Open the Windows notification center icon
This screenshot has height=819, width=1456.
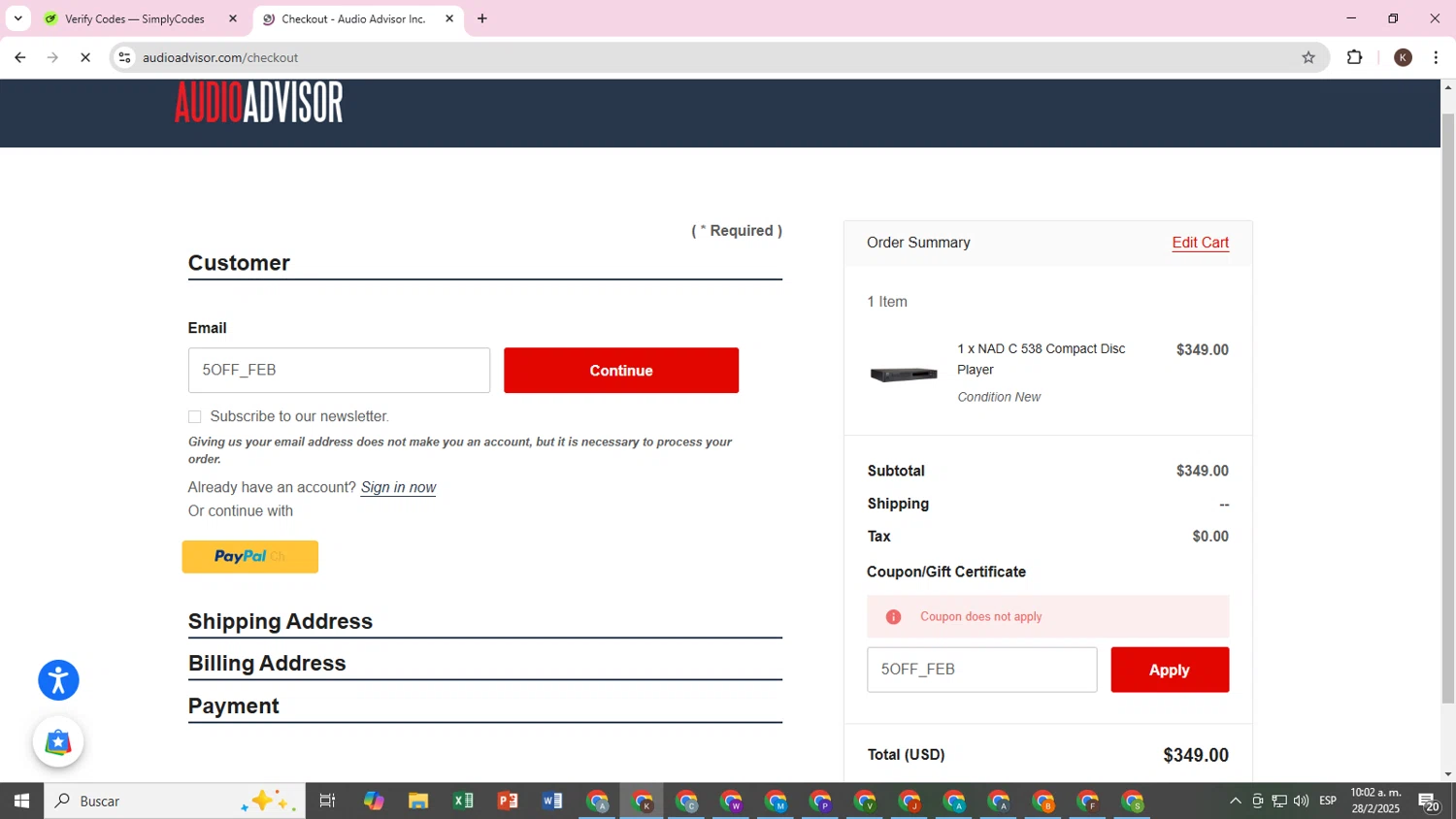coord(1429,802)
